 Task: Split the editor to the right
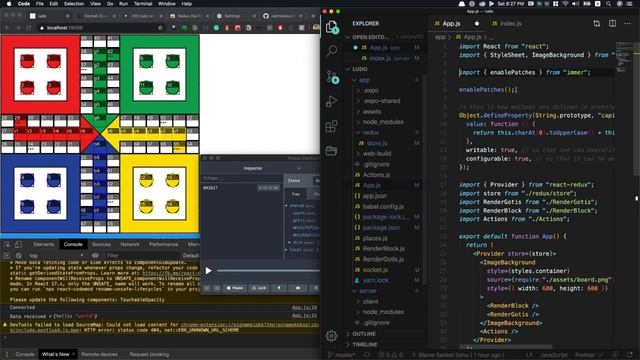[x=612, y=24]
